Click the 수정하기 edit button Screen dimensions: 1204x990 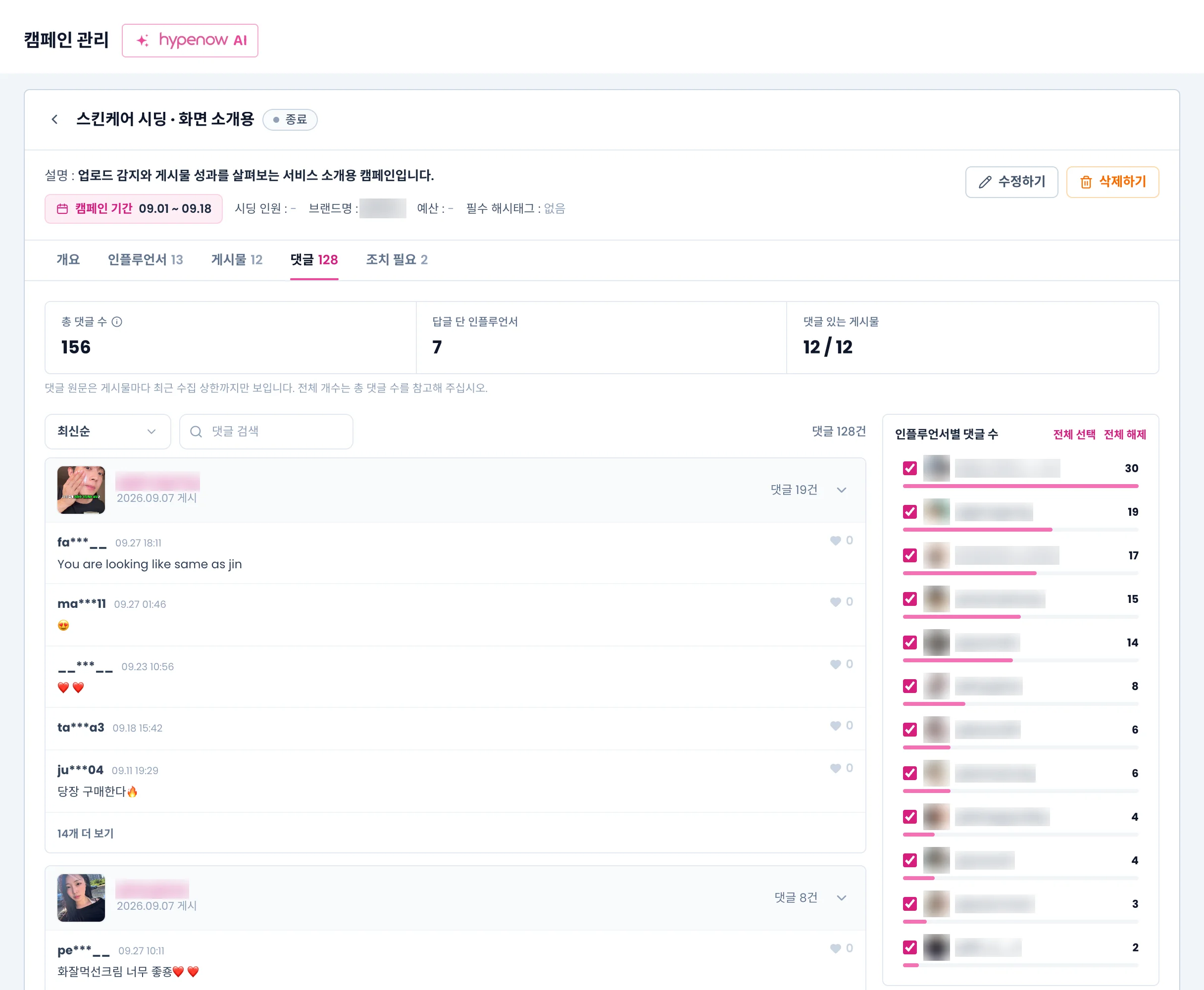pos(1011,182)
